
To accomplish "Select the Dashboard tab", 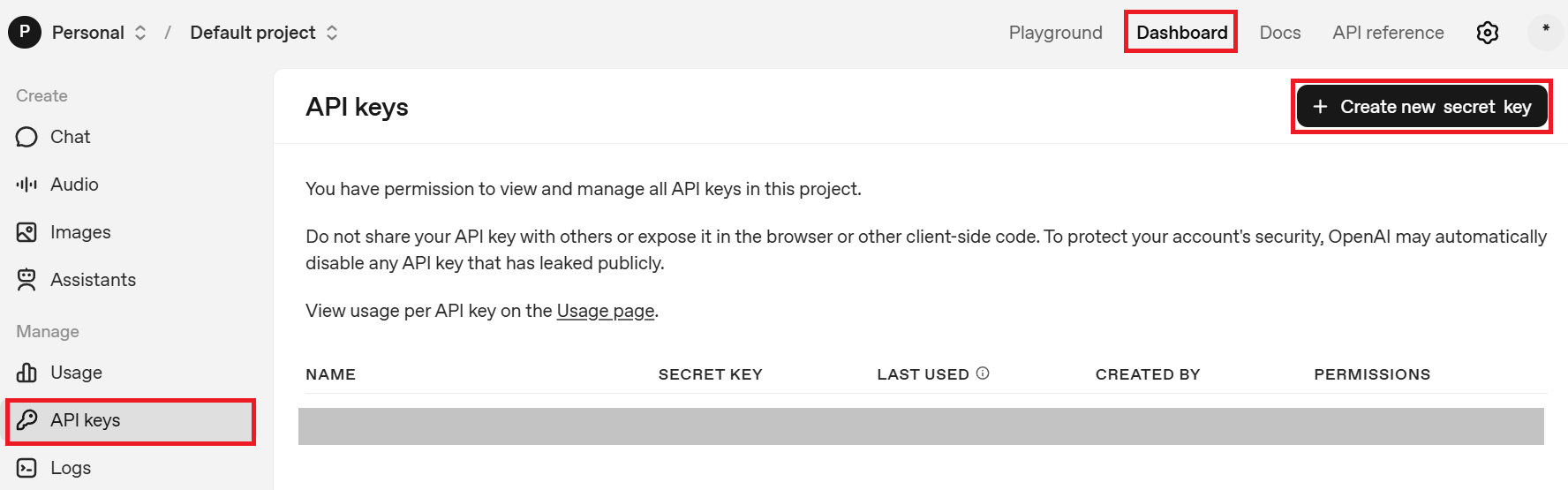I will (x=1181, y=33).
